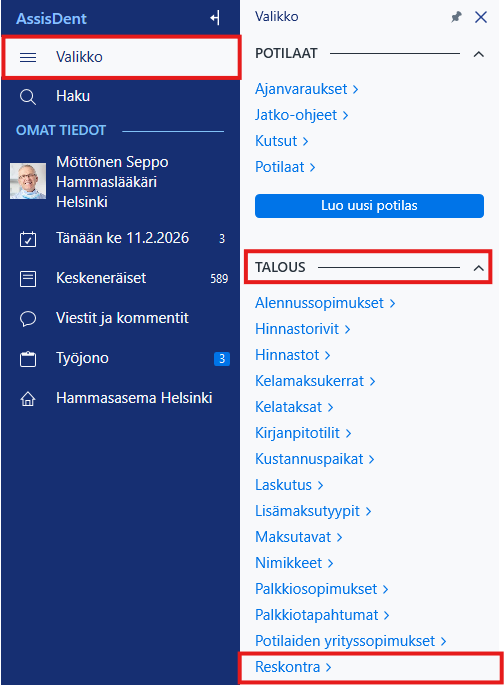Collapse the POTILAAT section chevron
504x685 pixels.
(479, 54)
